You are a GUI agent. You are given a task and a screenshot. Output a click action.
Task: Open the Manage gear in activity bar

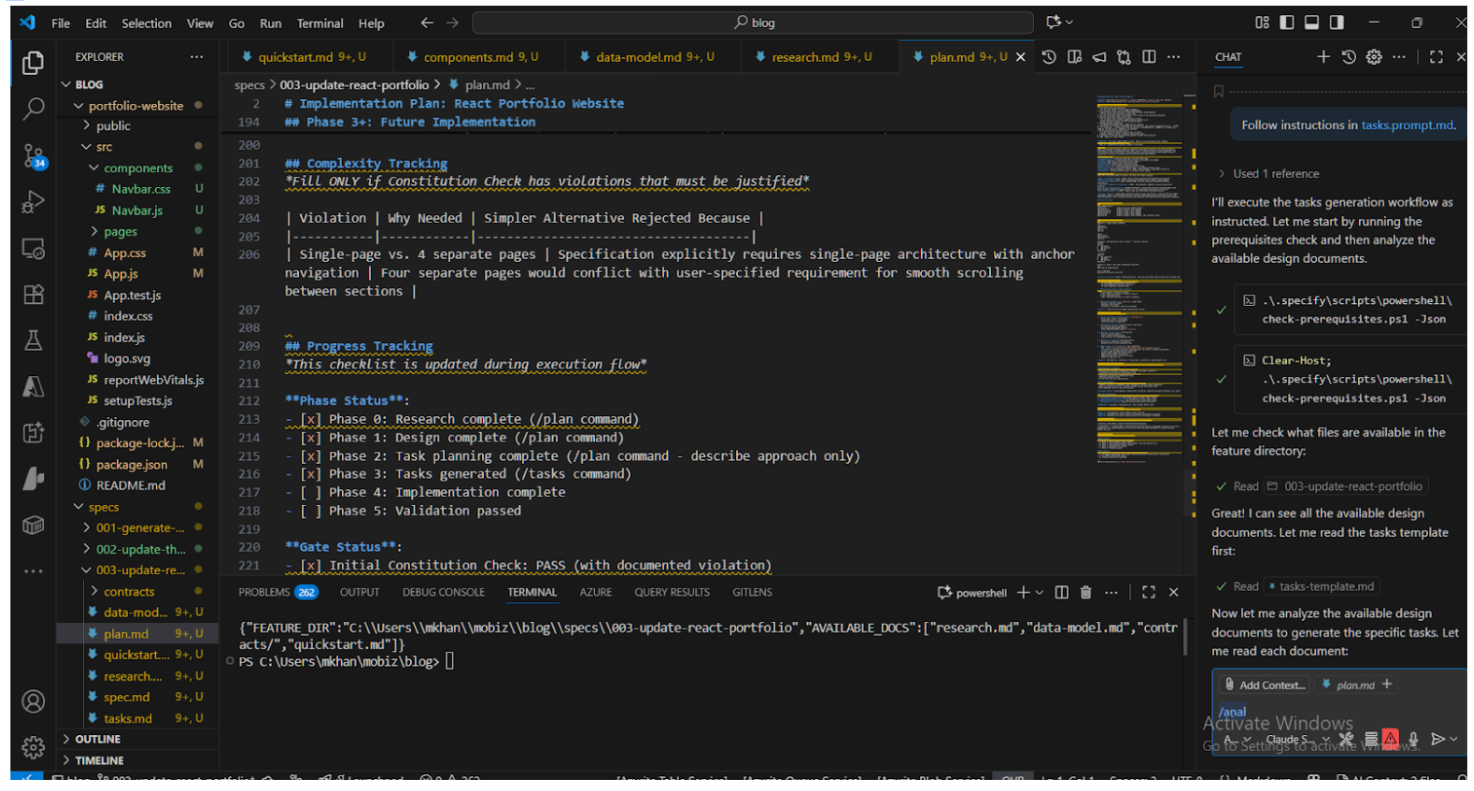point(33,747)
